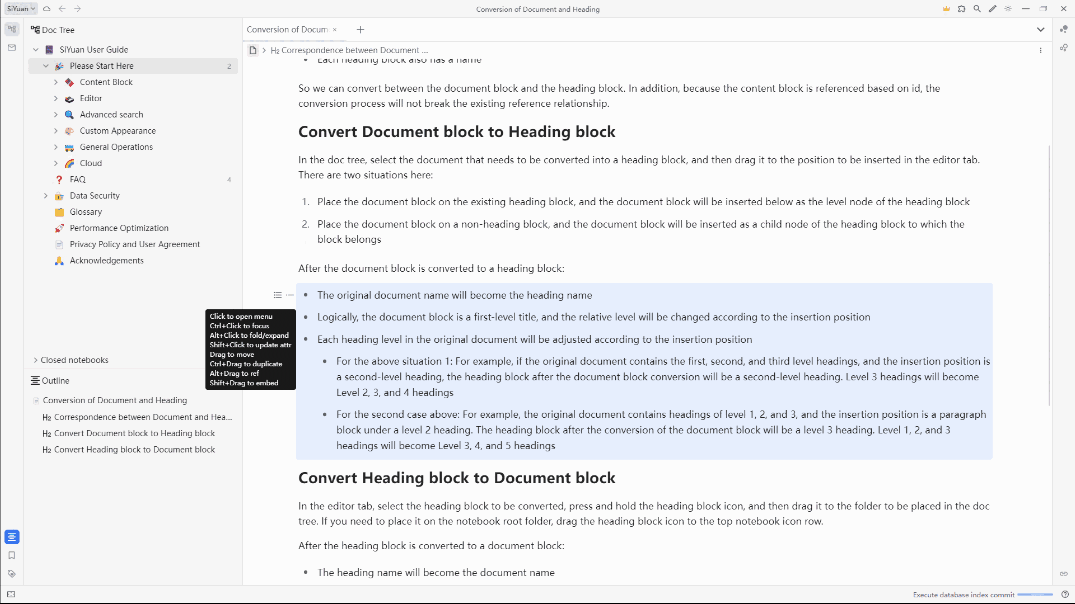This screenshot has width=1075, height=604.
Task: Toggle the Doc Tree dock button
Action: [x=12, y=29]
